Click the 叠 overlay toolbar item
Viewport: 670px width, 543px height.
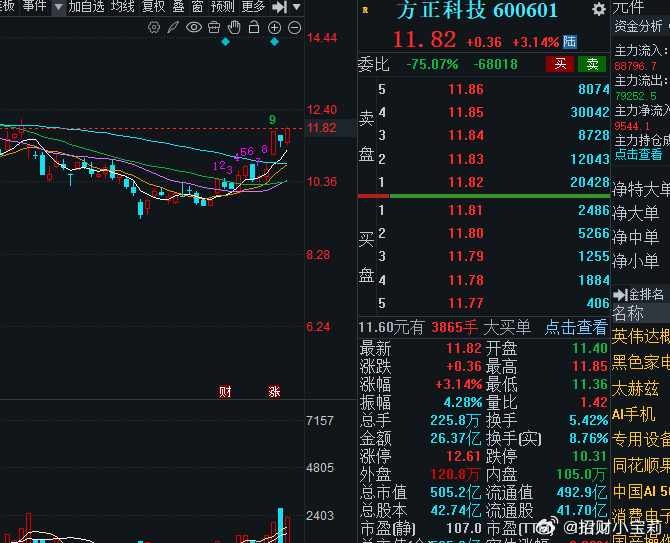click(178, 6)
